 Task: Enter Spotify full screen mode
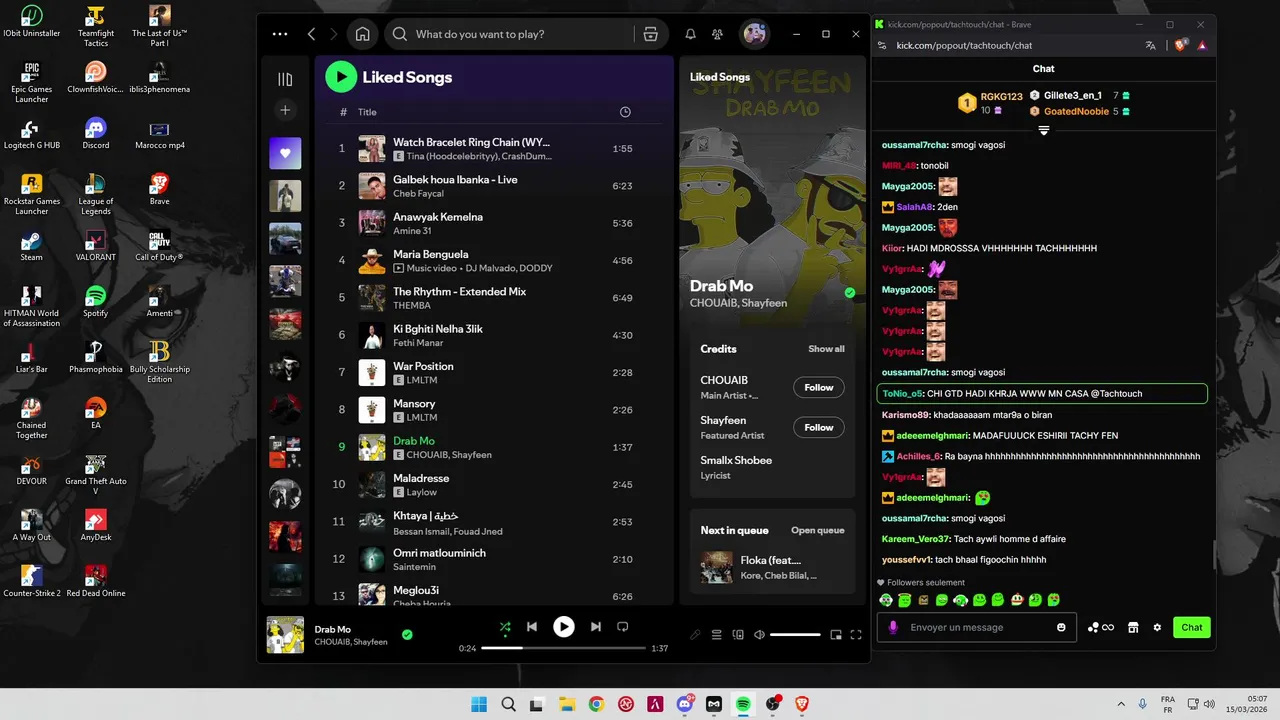click(x=856, y=634)
